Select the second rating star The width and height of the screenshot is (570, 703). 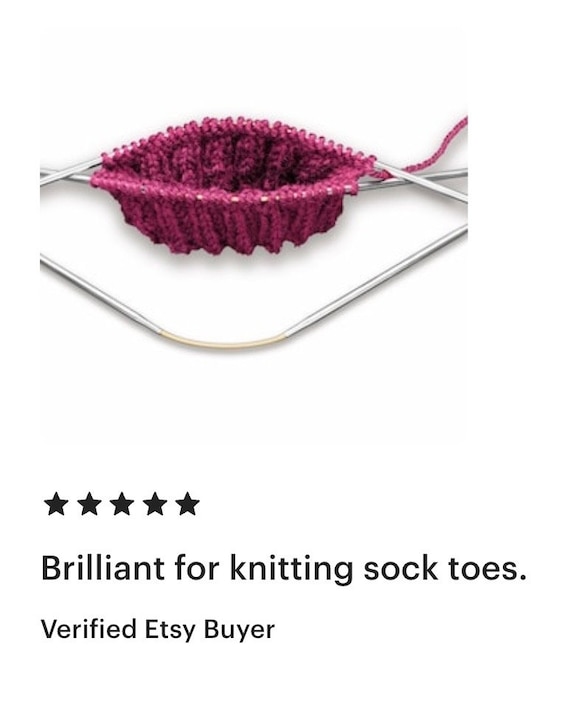[89, 504]
